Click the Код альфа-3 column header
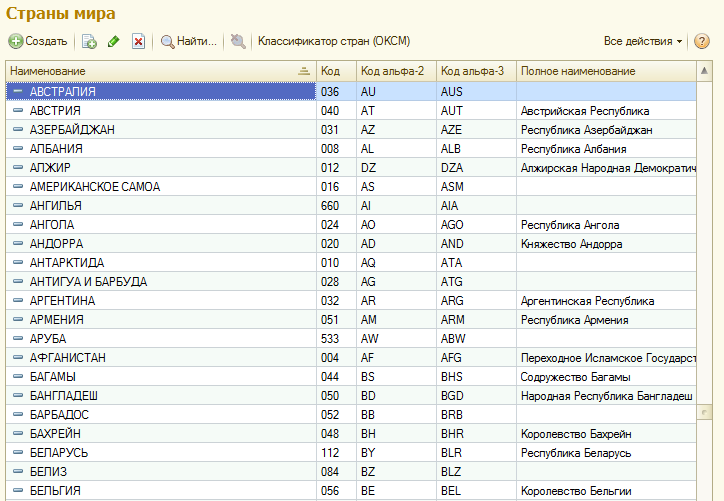 tap(476, 71)
